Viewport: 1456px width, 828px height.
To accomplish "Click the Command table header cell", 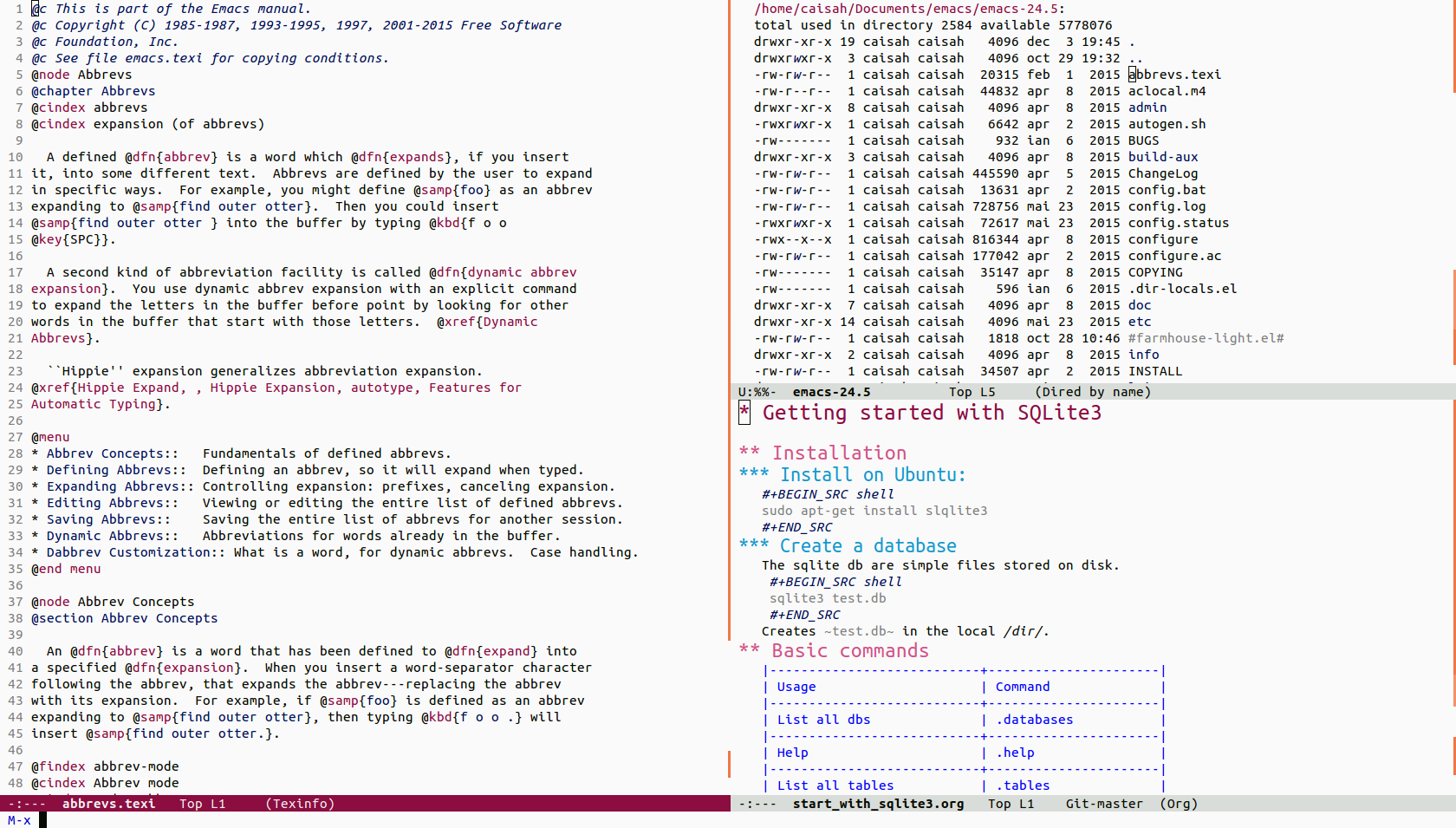I will pos(1023,687).
